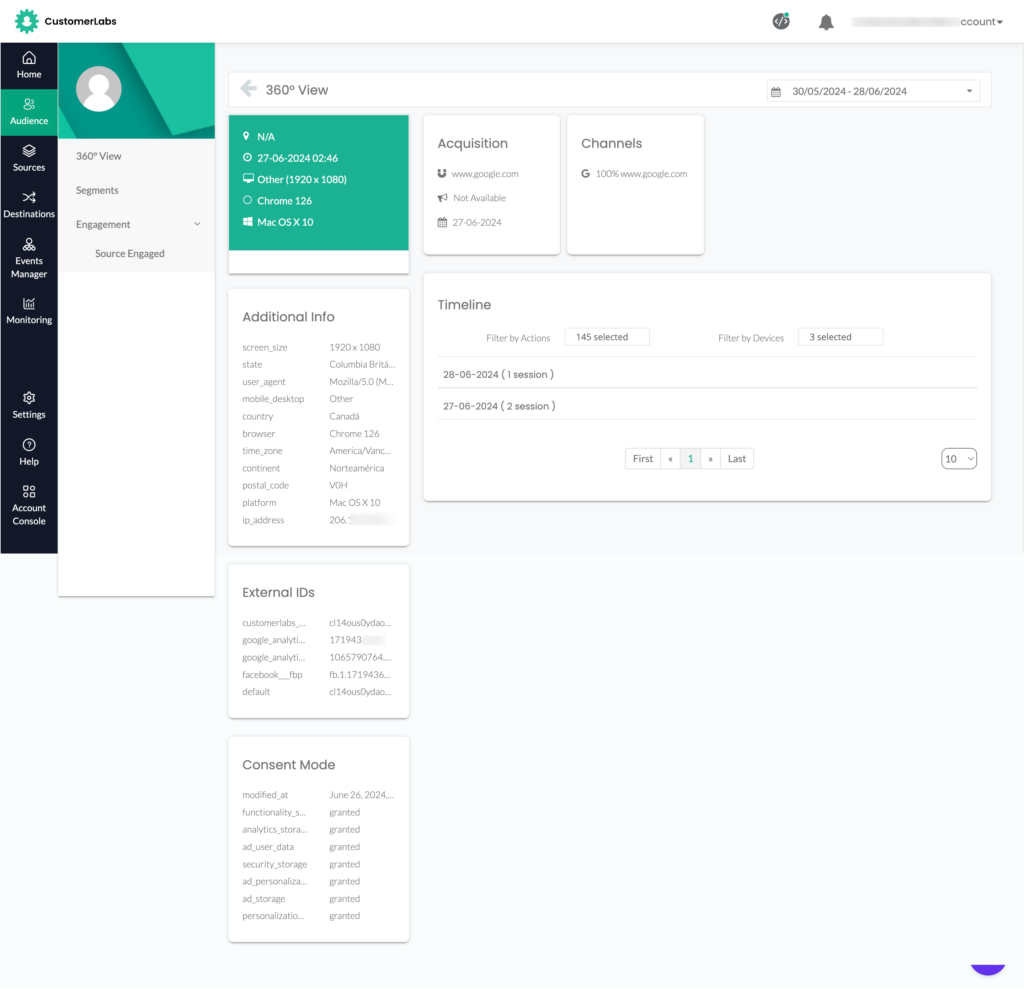
Task: Click the Google G icon in Channels
Action: pos(586,173)
